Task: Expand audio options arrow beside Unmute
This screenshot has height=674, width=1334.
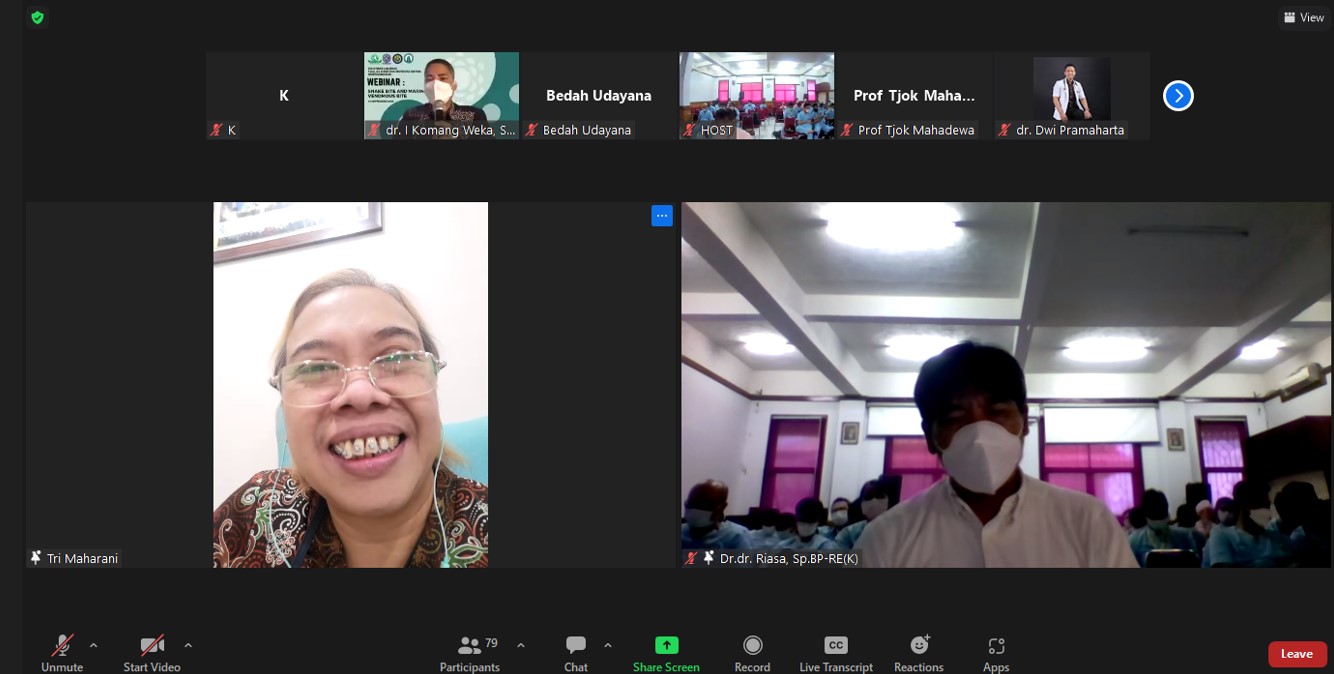Action: pyautogui.click(x=94, y=645)
